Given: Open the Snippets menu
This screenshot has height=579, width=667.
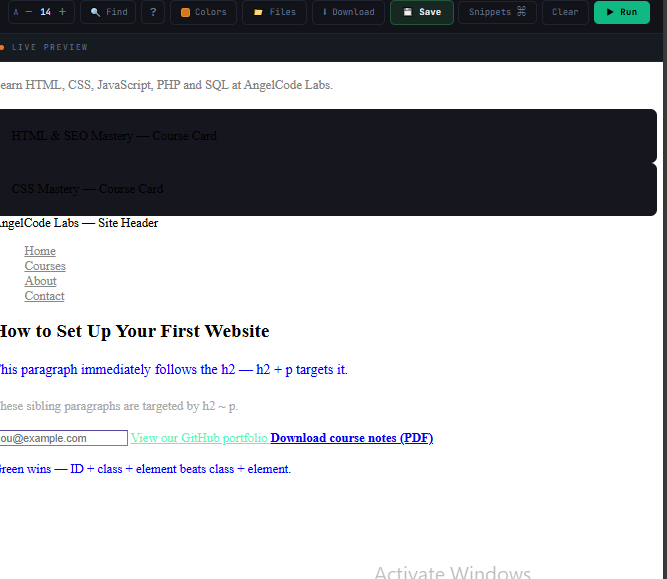Looking at the screenshot, I should tap(497, 12).
